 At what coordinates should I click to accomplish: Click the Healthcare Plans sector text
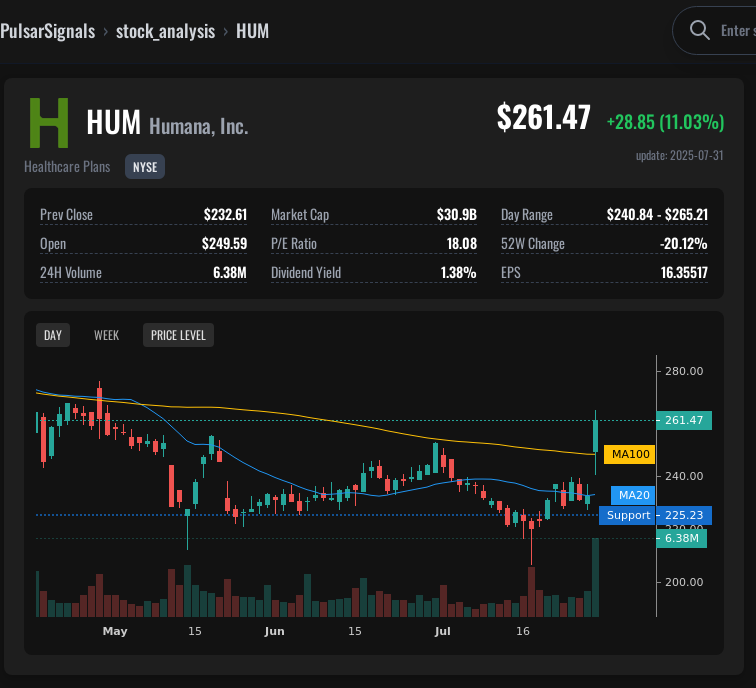tap(67, 167)
